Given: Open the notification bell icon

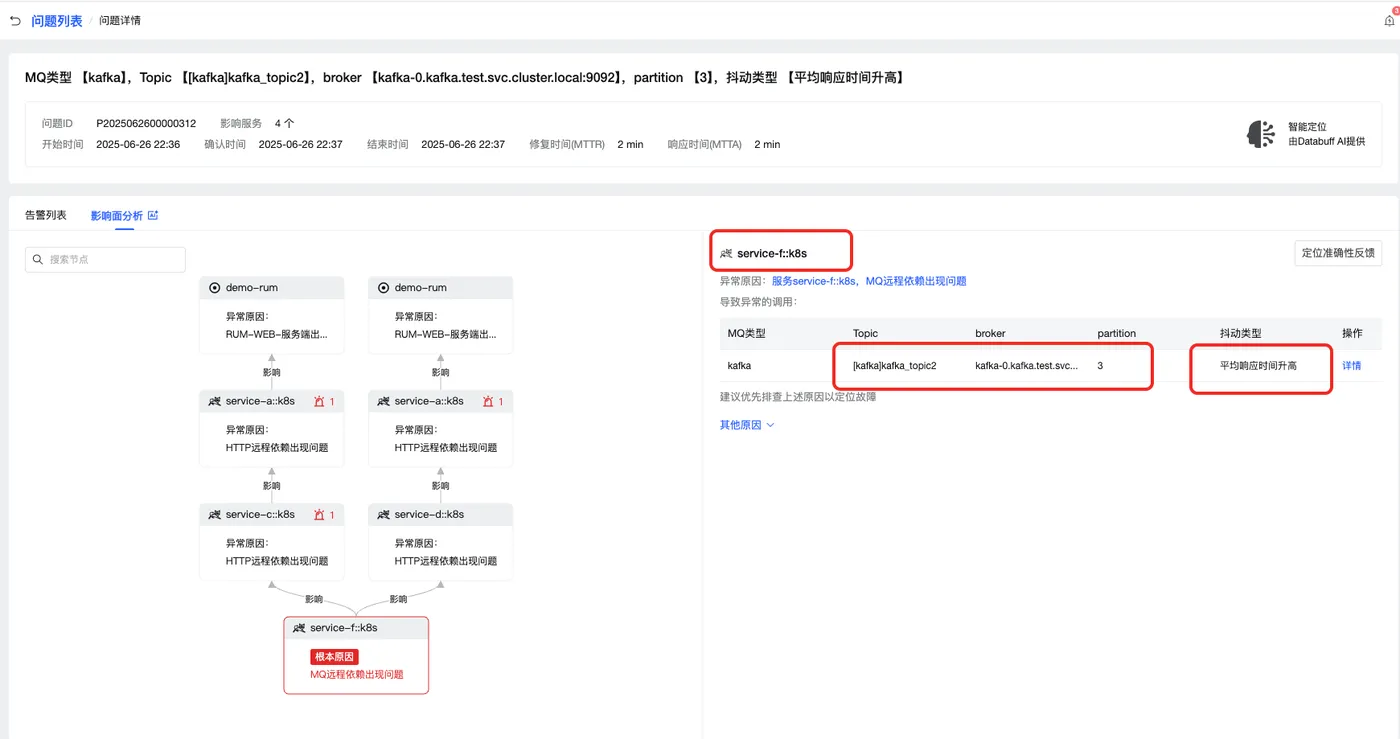Looking at the screenshot, I should pyautogui.click(x=1389, y=20).
